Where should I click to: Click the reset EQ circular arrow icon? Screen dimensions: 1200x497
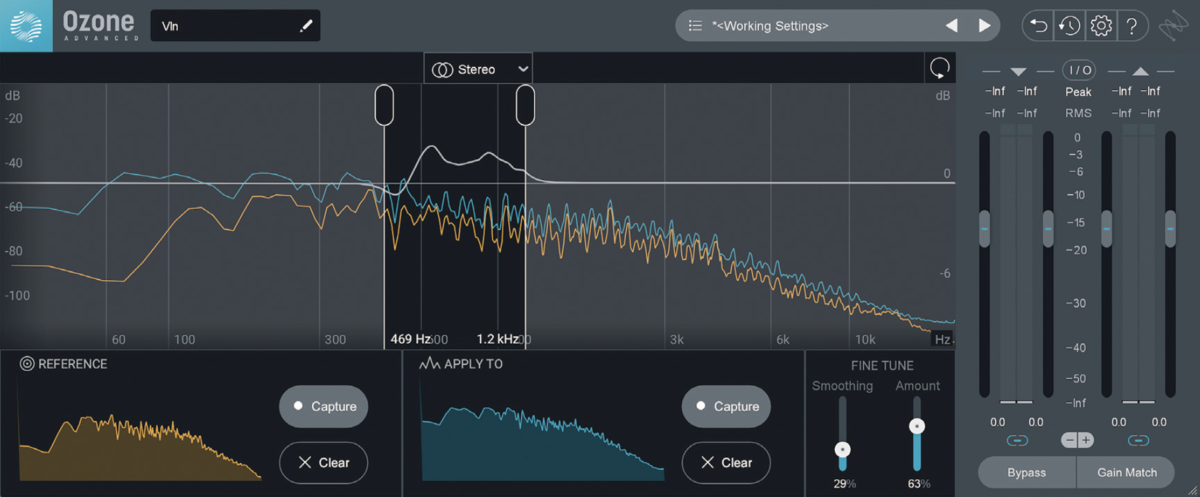coord(939,68)
